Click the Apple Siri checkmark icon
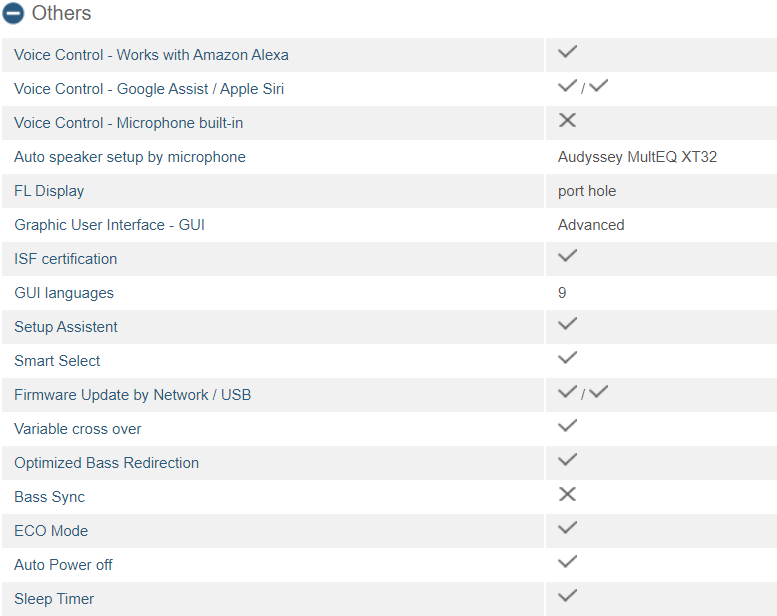777x616 pixels. coord(599,86)
